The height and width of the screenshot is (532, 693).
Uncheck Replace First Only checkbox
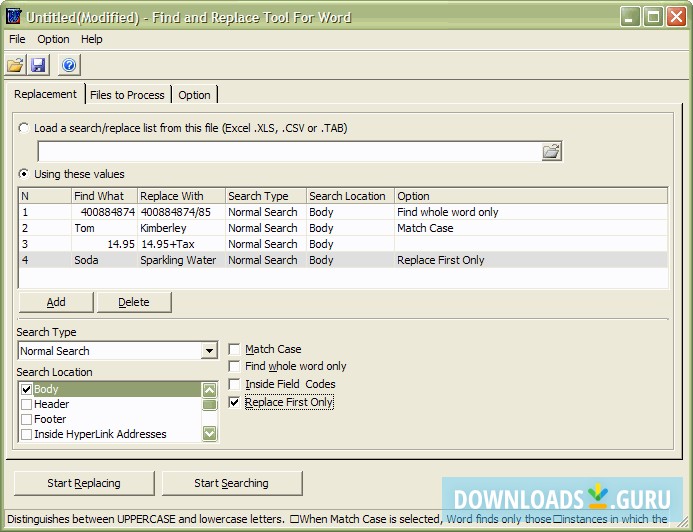coord(234,402)
